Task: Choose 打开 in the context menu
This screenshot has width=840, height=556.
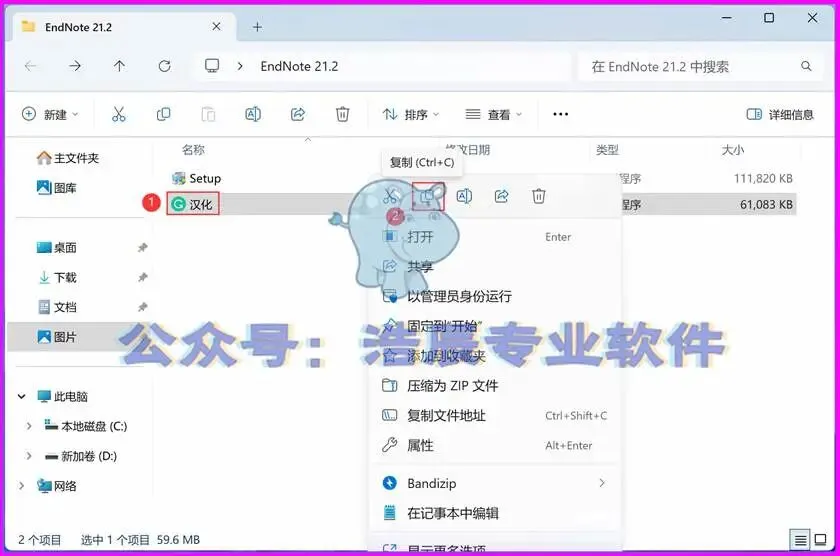Action: (x=496, y=237)
